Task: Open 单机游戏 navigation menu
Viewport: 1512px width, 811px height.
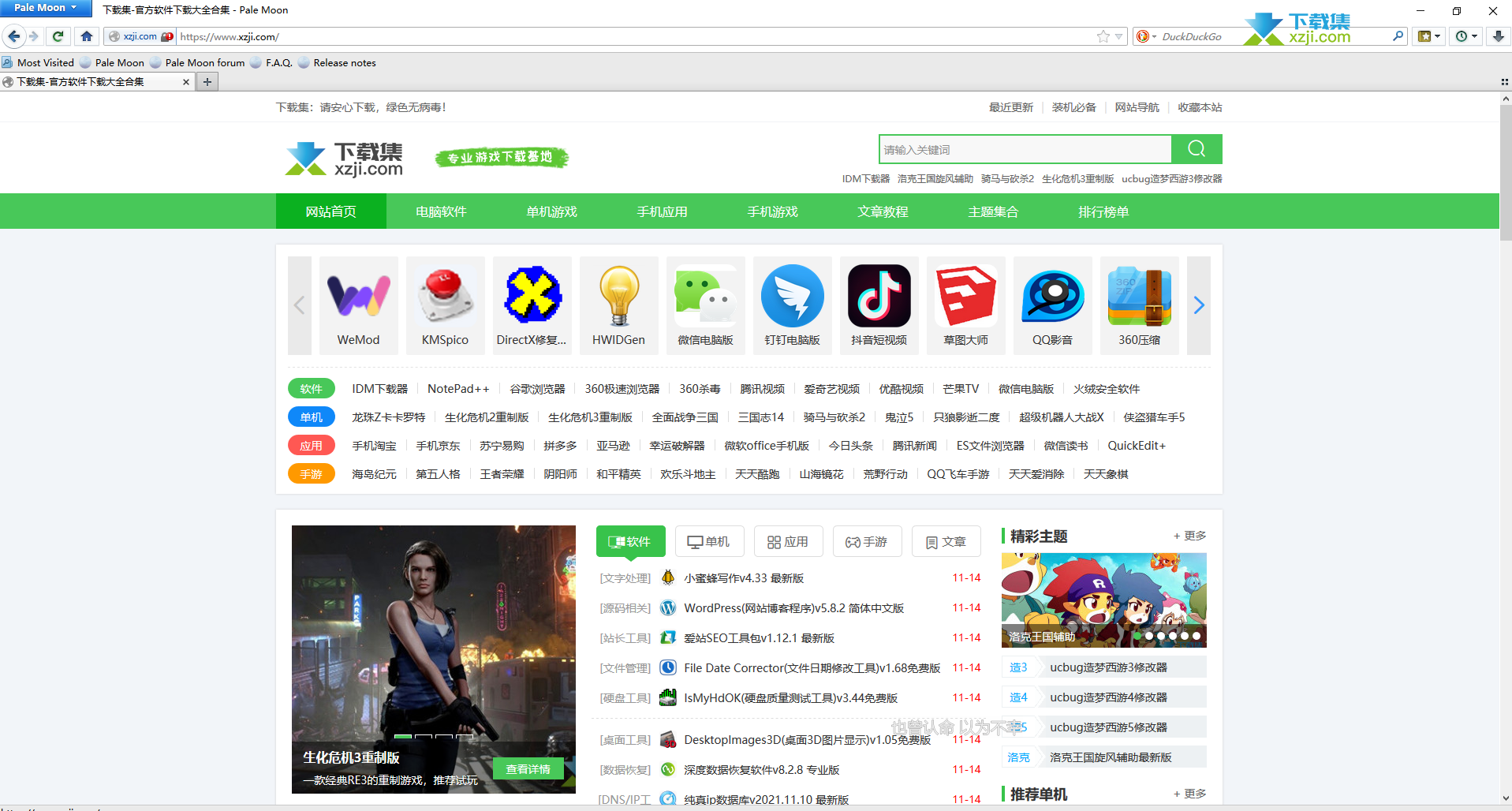Action: click(x=552, y=211)
